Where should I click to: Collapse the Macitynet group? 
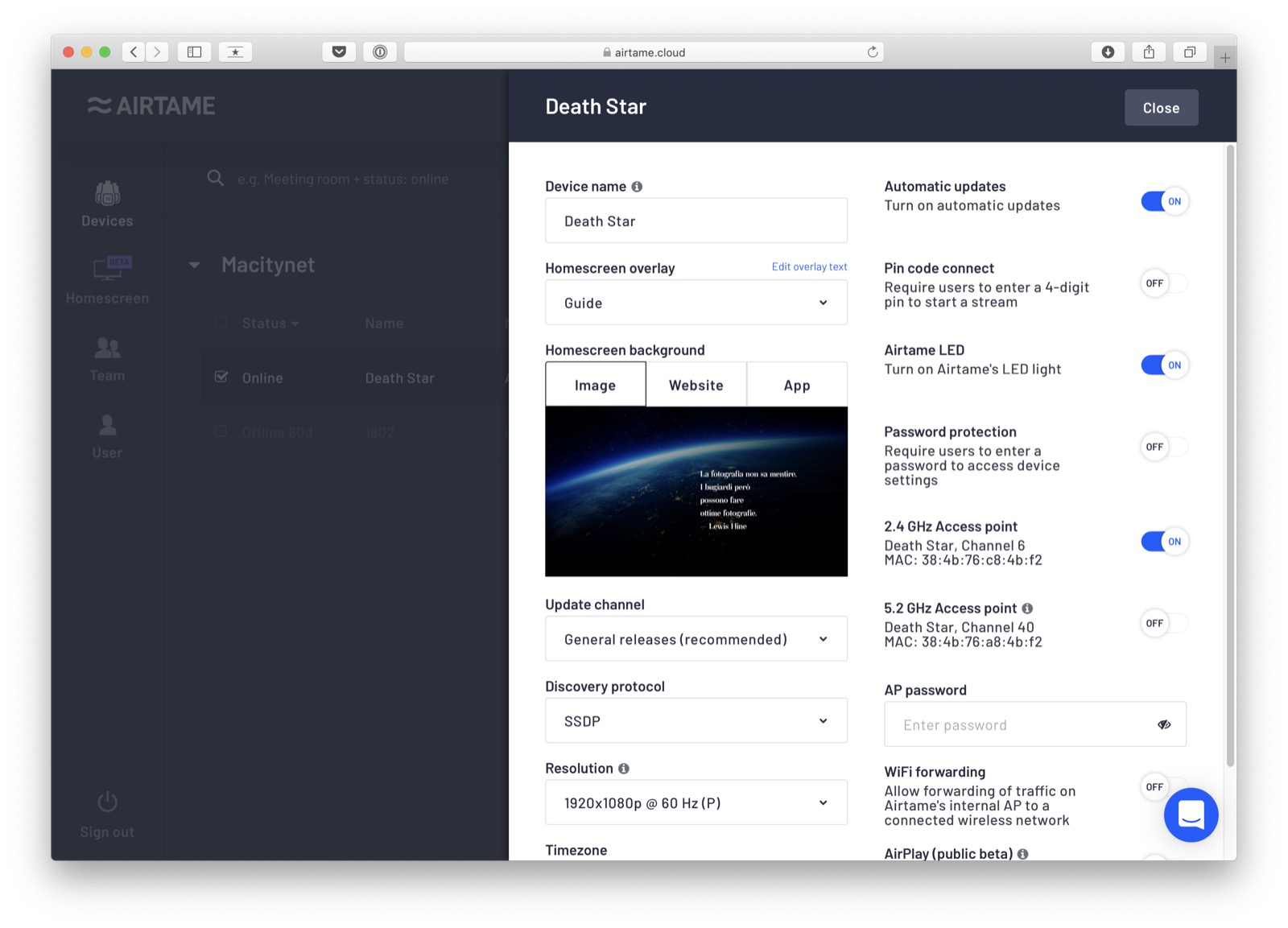click(194, 265)
